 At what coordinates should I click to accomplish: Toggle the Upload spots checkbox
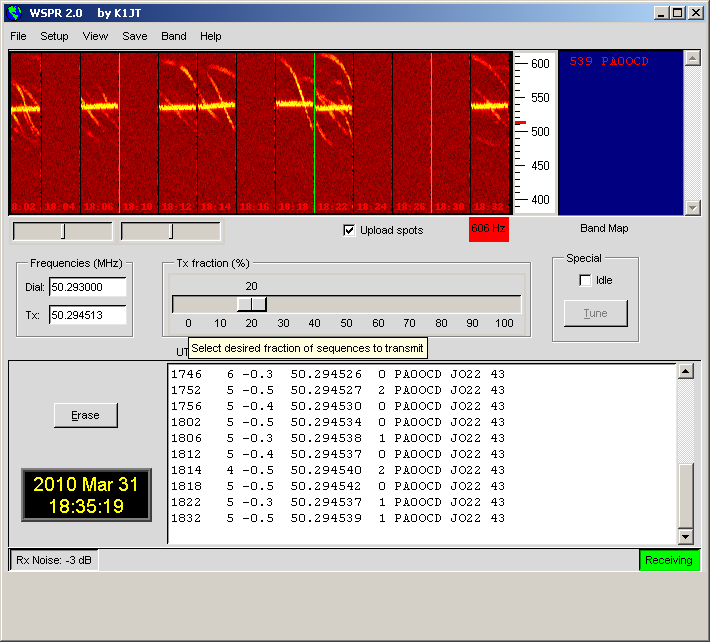click(x=349, y=230)
